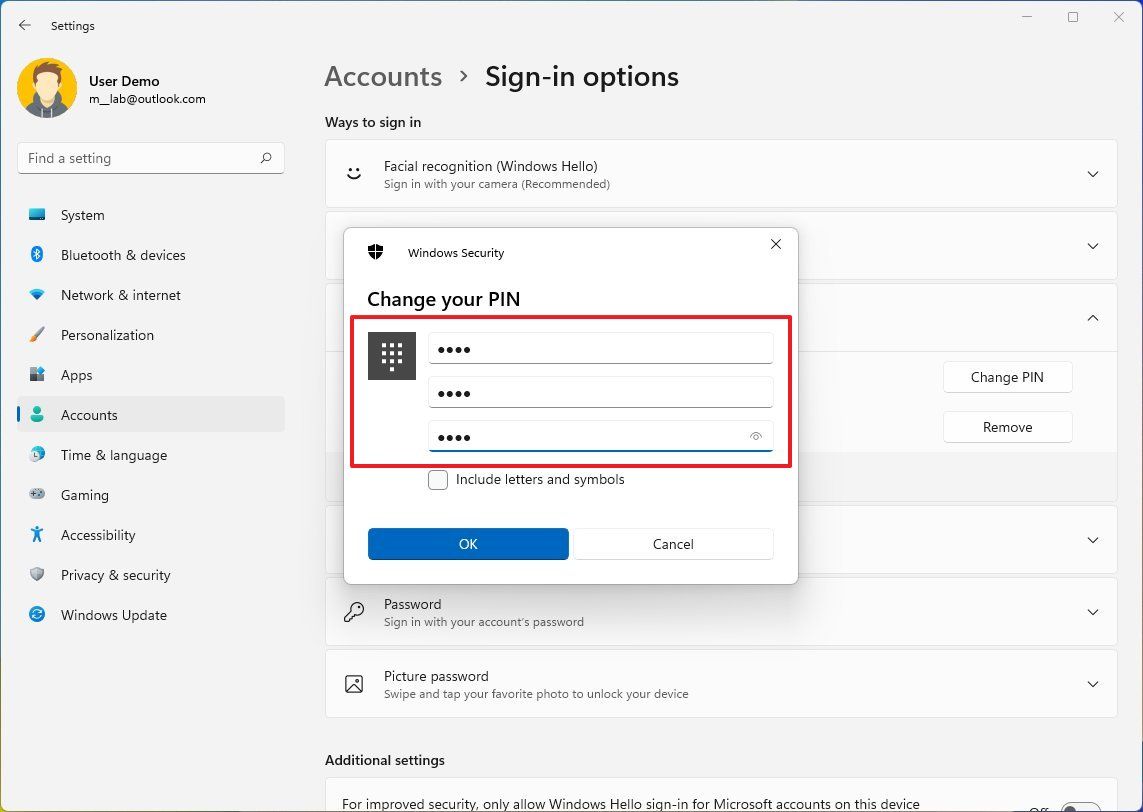Select Accounts in the navigation sidebar
The image size is (1143, 812).
(89, 415)
